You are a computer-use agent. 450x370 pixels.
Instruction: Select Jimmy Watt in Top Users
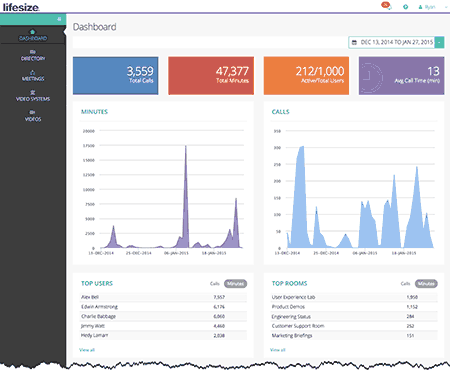163,326
